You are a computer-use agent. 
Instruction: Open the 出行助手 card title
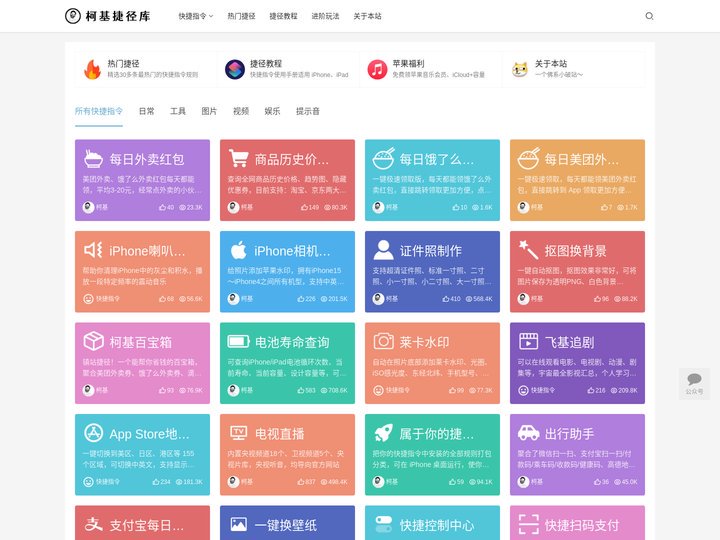[x=569, y=433]
